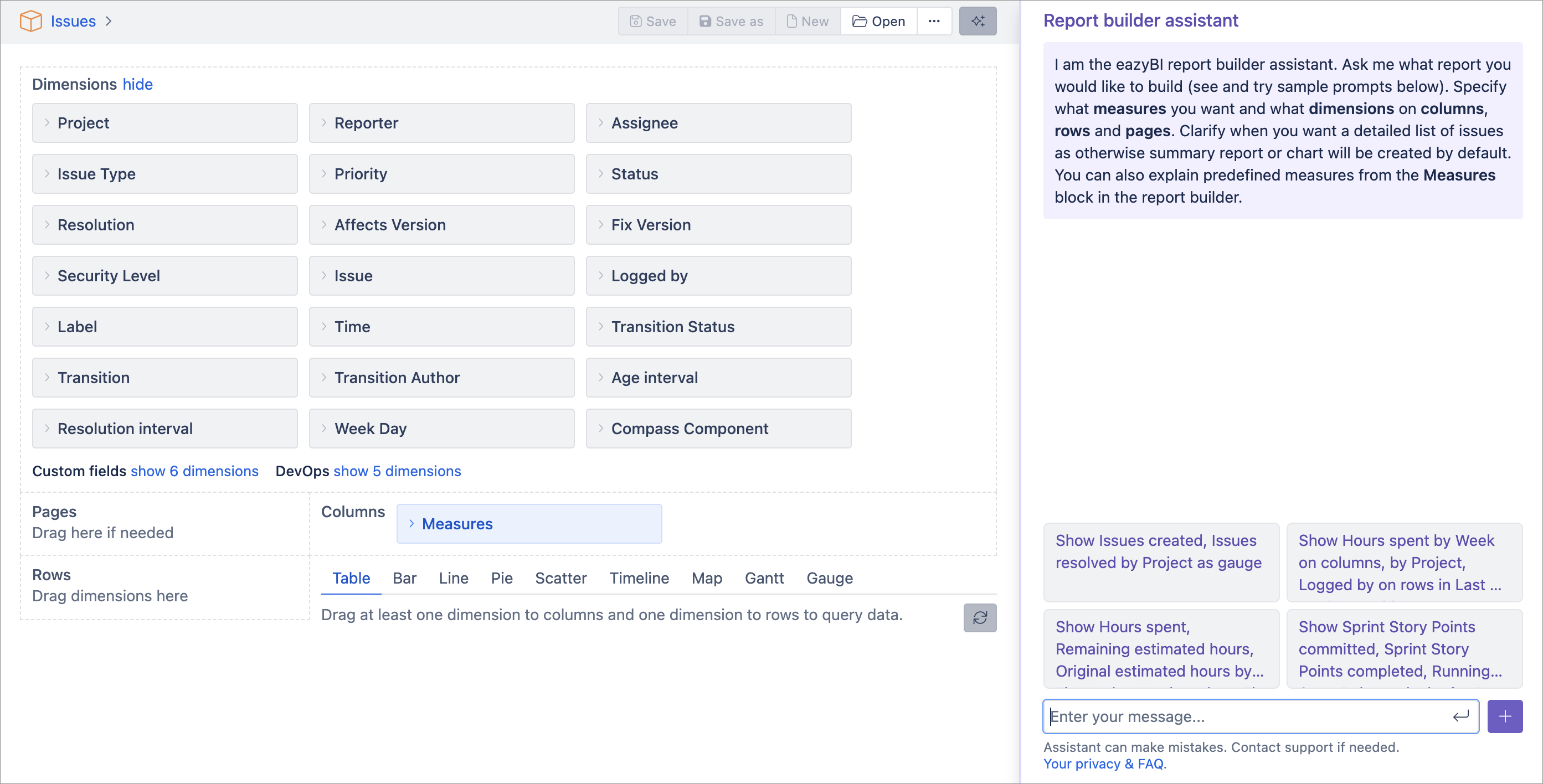The width and height of the screenshot is (1543, 784).
Task: Expand the Logged by dimension
Action: click(x=718, y=276)
